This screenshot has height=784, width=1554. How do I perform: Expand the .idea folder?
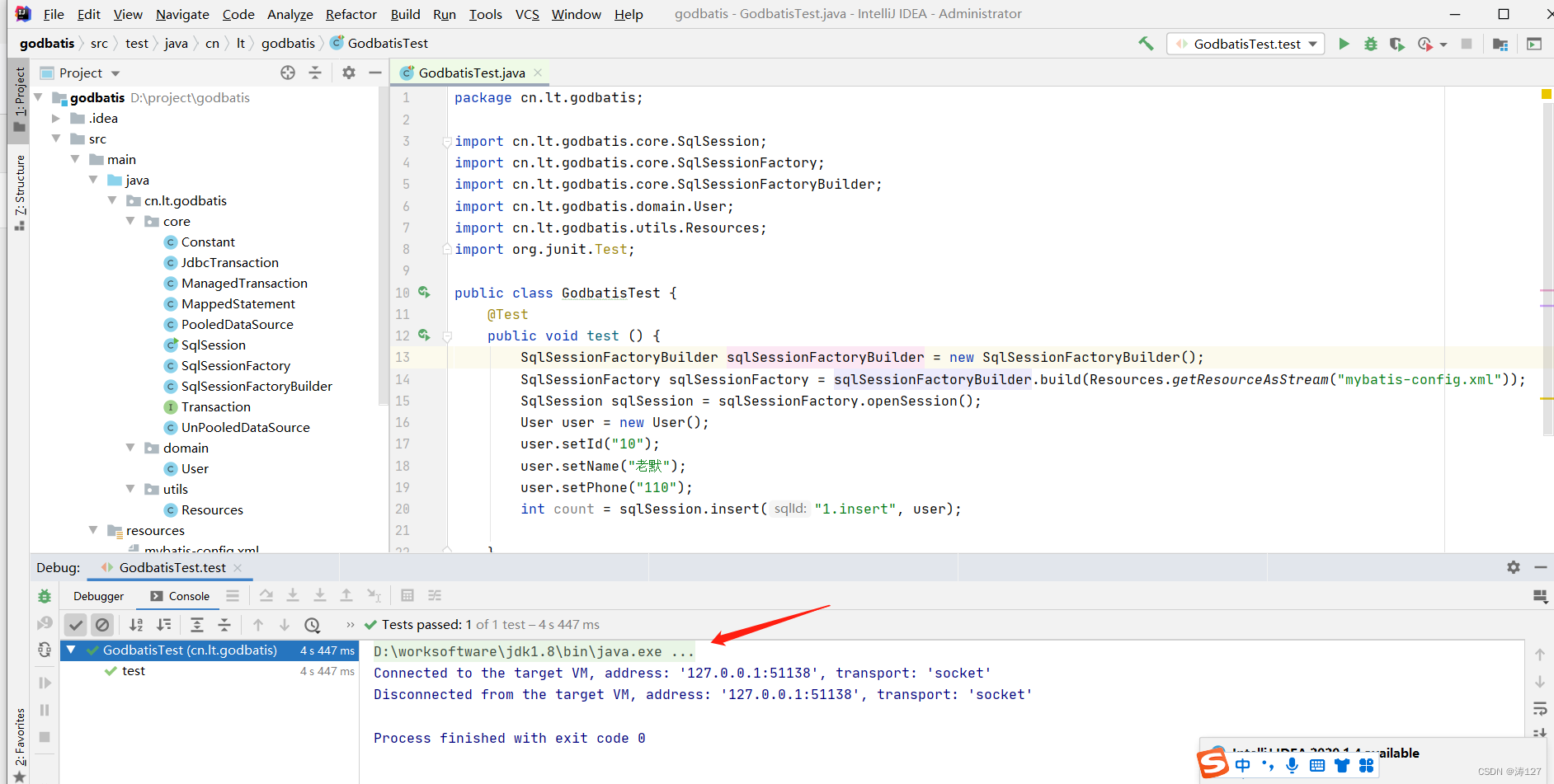pos(56,118)
